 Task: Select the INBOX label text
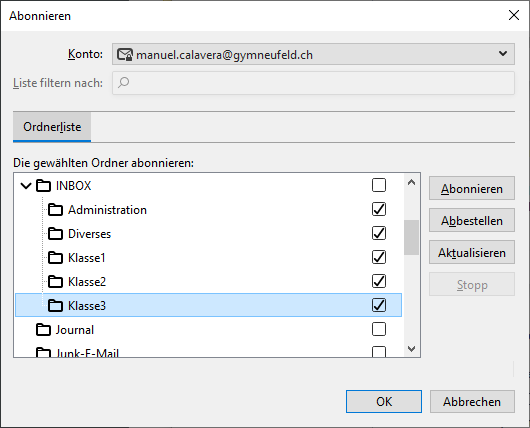(73, 186)
